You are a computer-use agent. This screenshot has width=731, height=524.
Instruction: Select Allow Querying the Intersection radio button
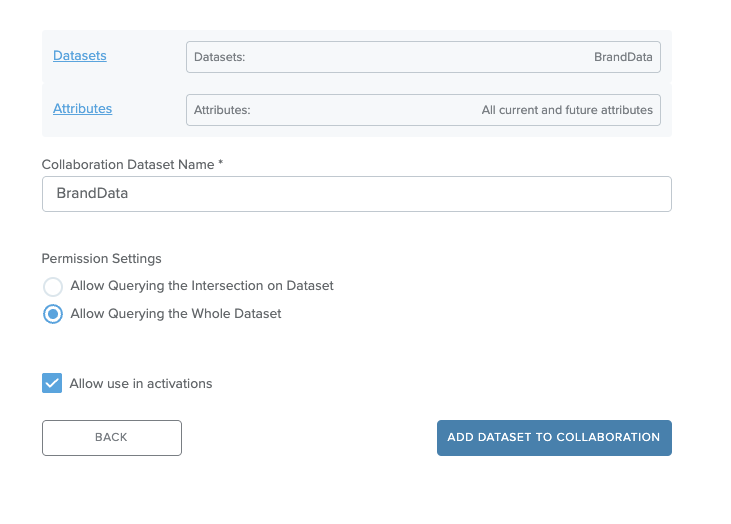click(53, 286)
